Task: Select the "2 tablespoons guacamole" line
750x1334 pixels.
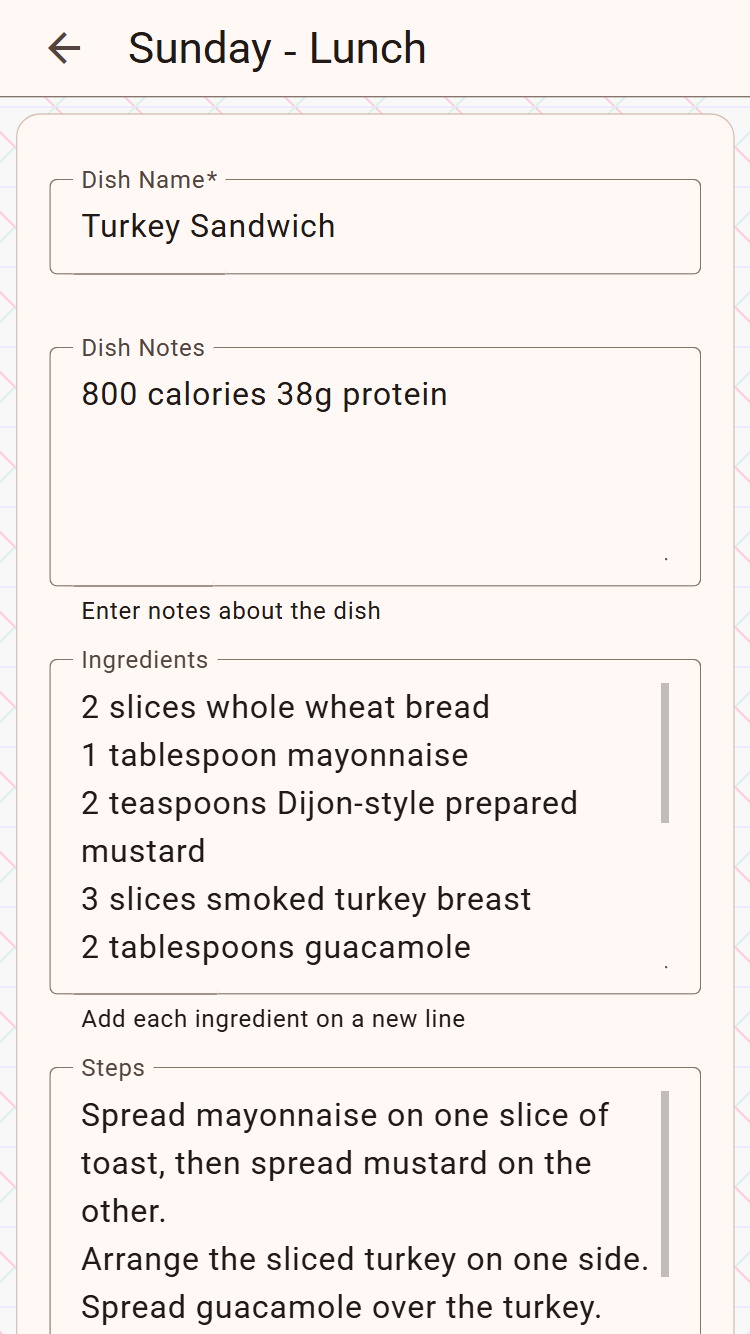Action: pyautogui.click(x=276, y=948)
